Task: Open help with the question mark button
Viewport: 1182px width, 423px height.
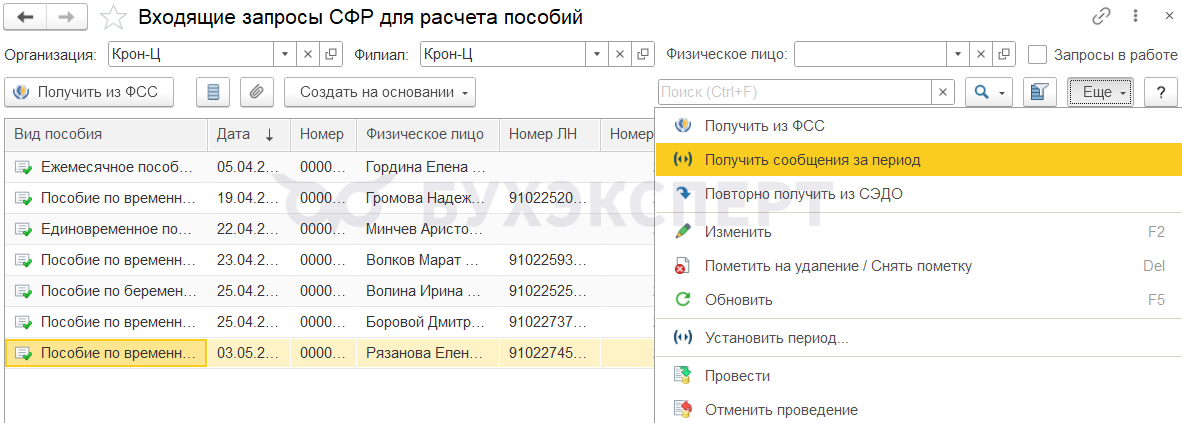Action: pos(1160,92)
